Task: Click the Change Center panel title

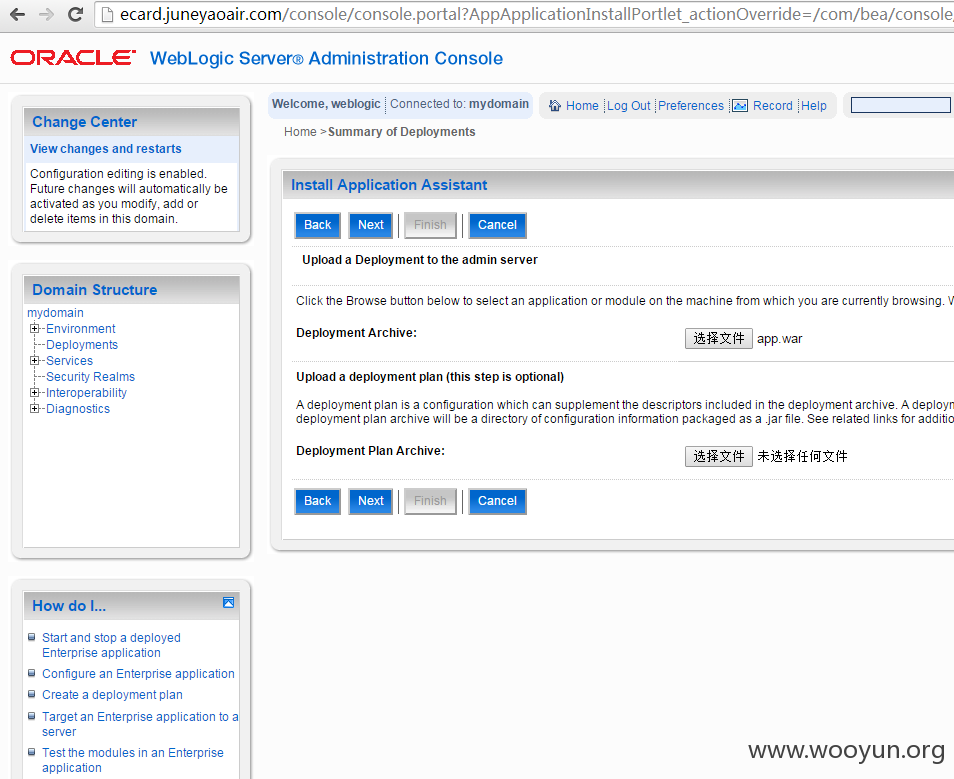Action: click(85, 122)
